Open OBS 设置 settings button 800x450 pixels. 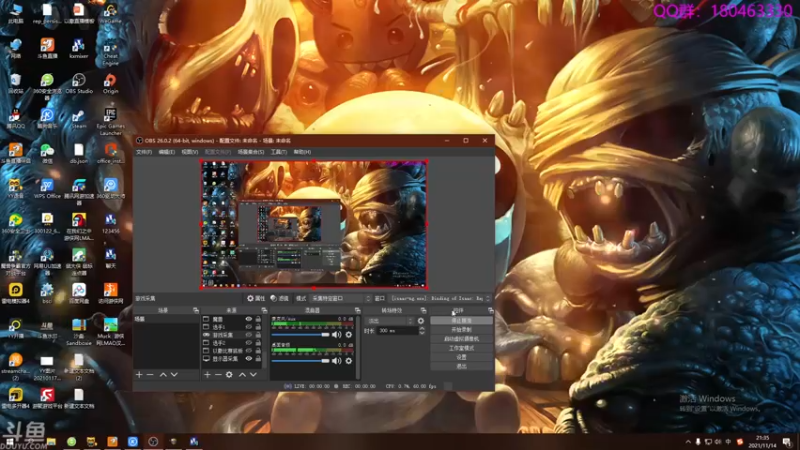click(x=461, y=357)
